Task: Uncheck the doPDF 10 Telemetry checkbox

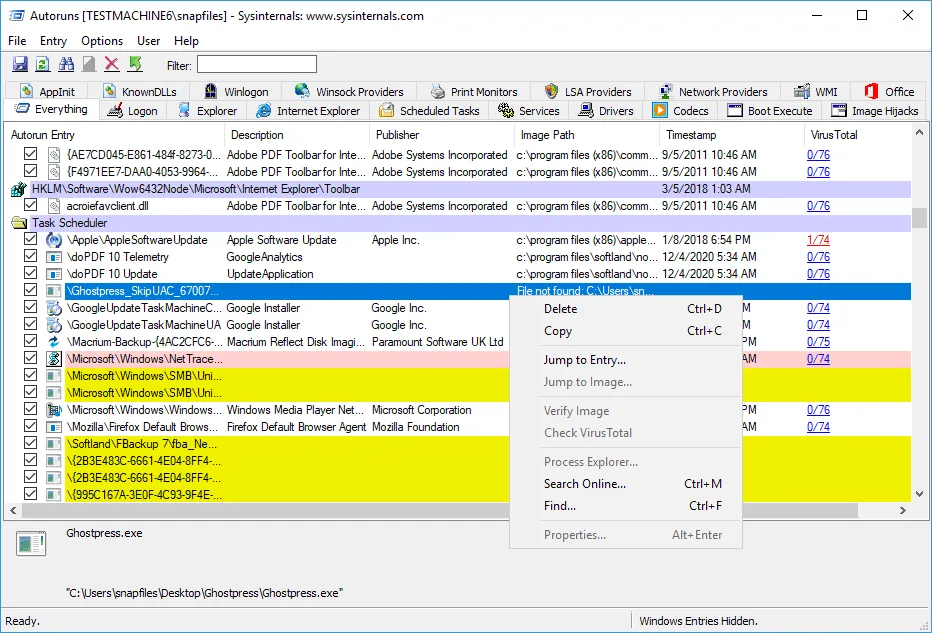Action: [x=30, y=256]
